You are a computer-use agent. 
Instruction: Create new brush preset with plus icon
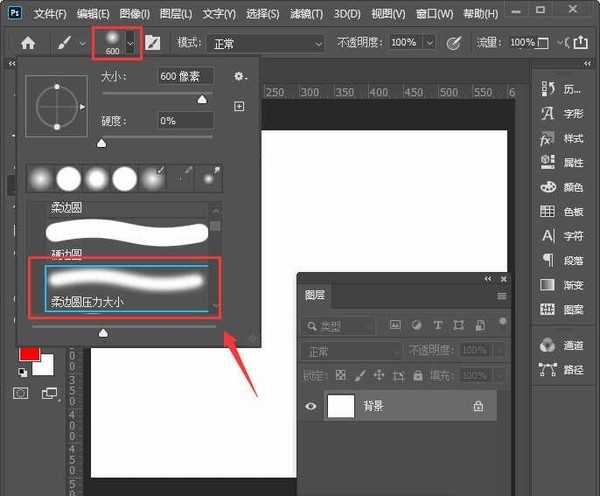point(239,106)
